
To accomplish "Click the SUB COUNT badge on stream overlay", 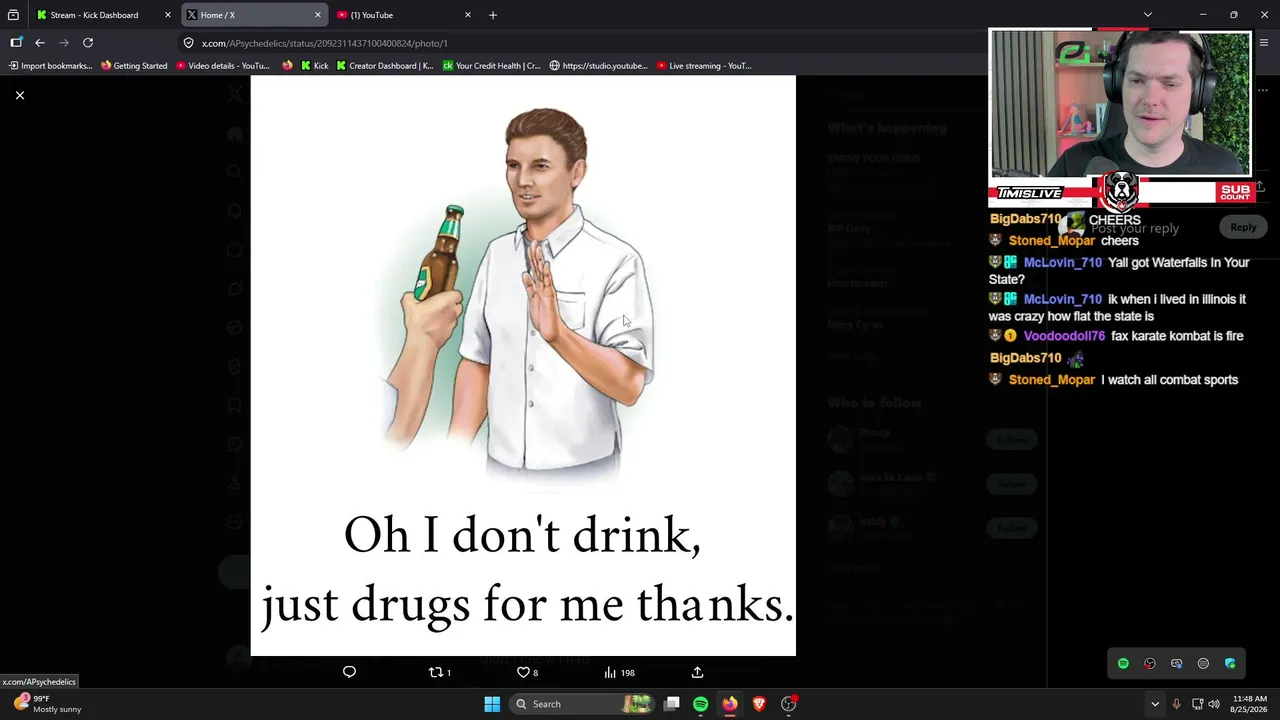I will tap(1235, 192).
